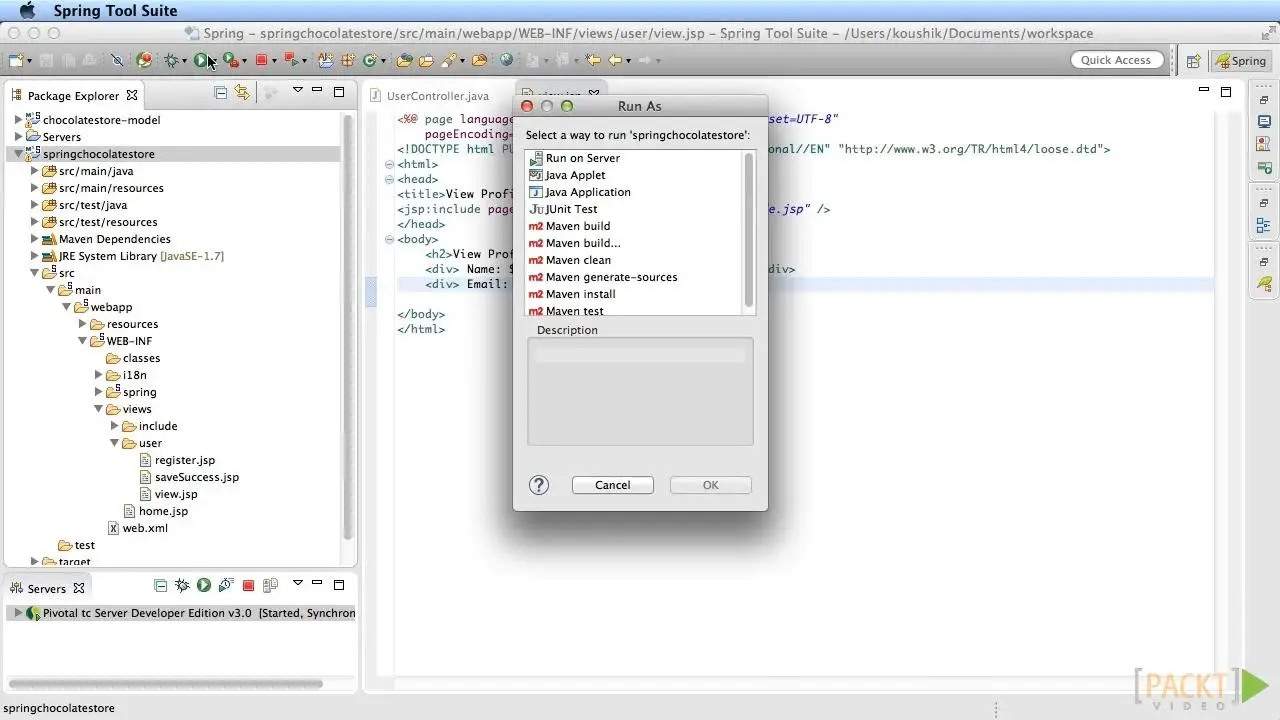Expand the Pivotal tc Server entry
Screen dimensions: 1280x720
[18, 613]
